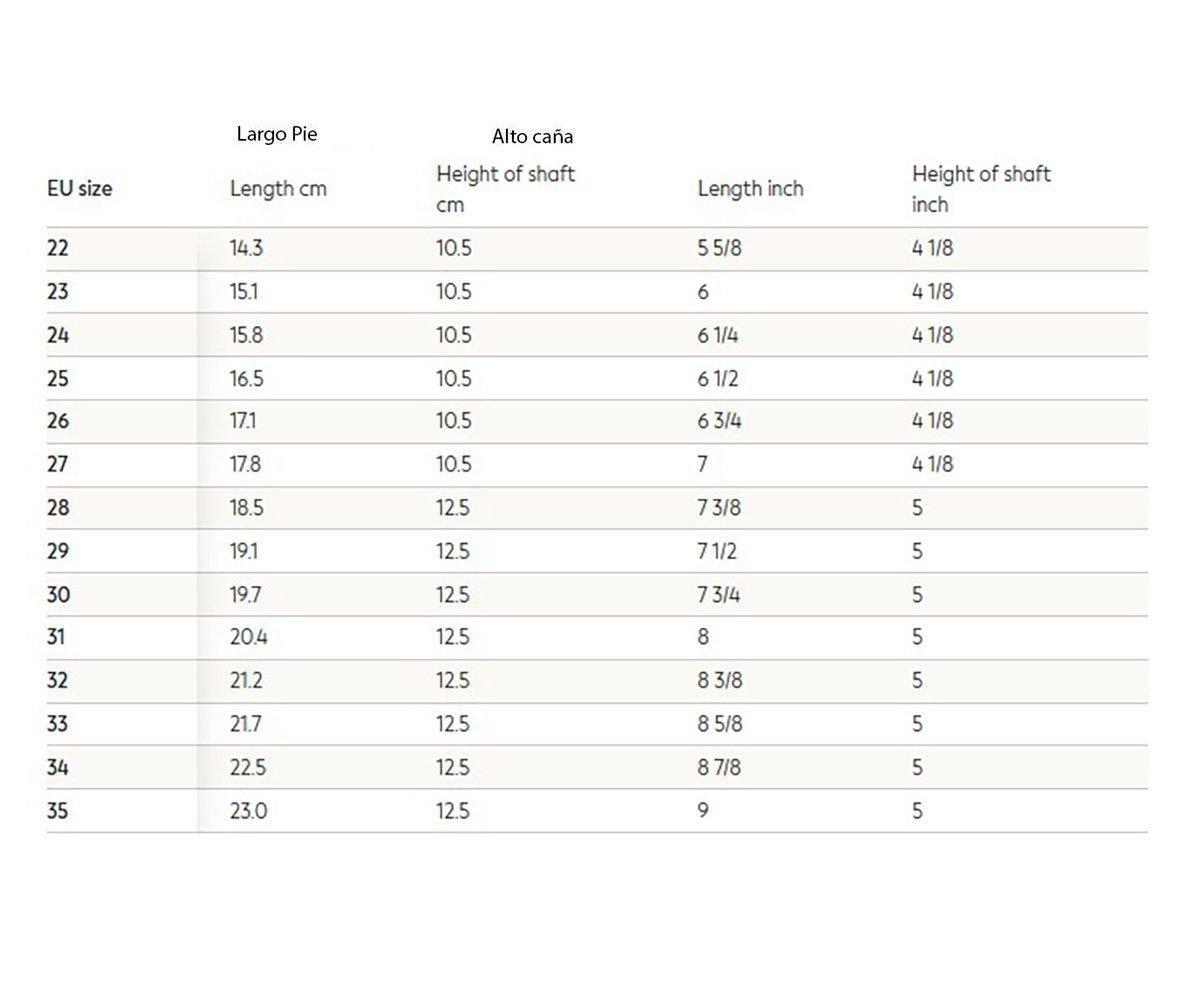Click the 'Height of shaft cm' header

point(505,188)
